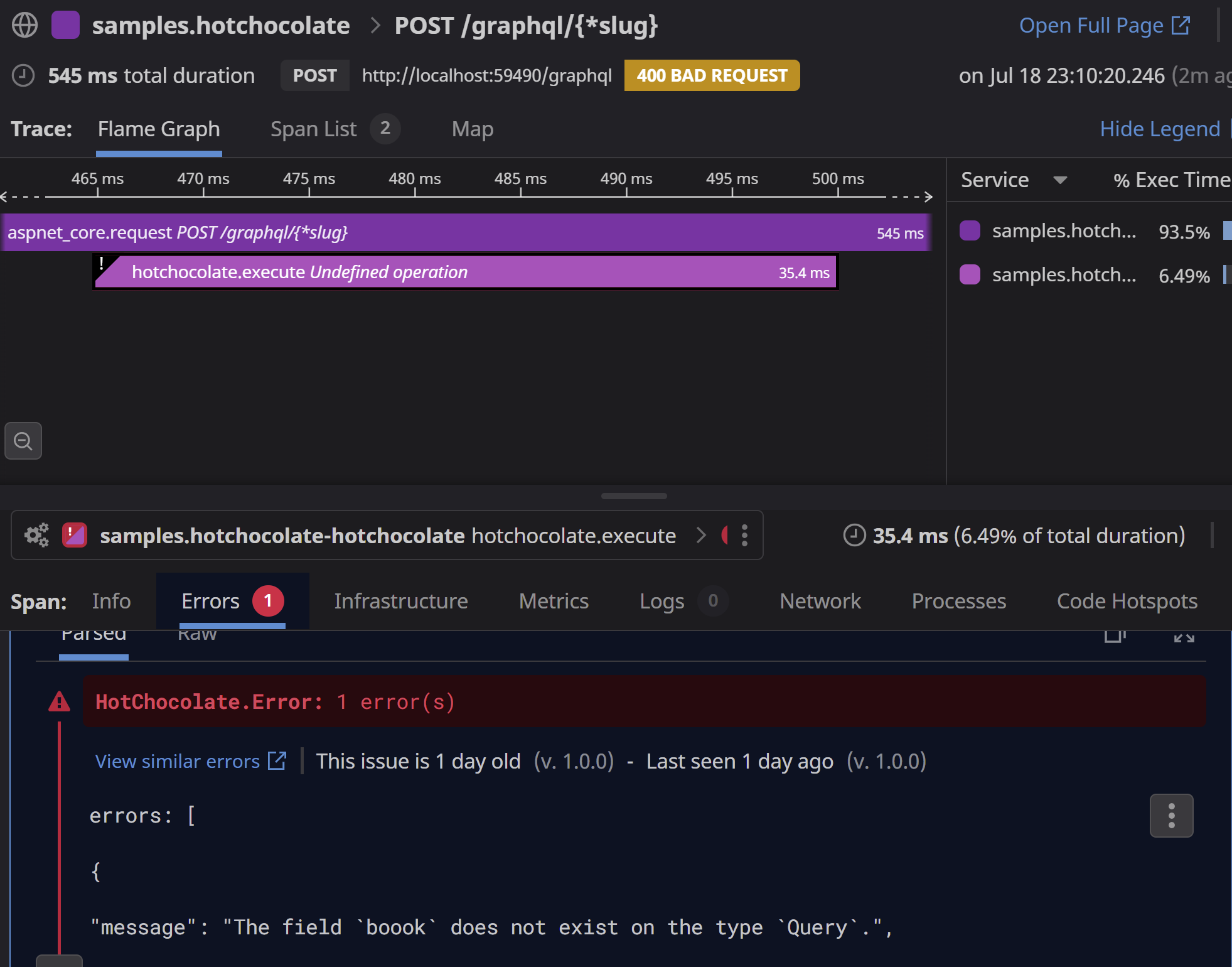Open the error stack three-dot menu

click(1170, 815)
